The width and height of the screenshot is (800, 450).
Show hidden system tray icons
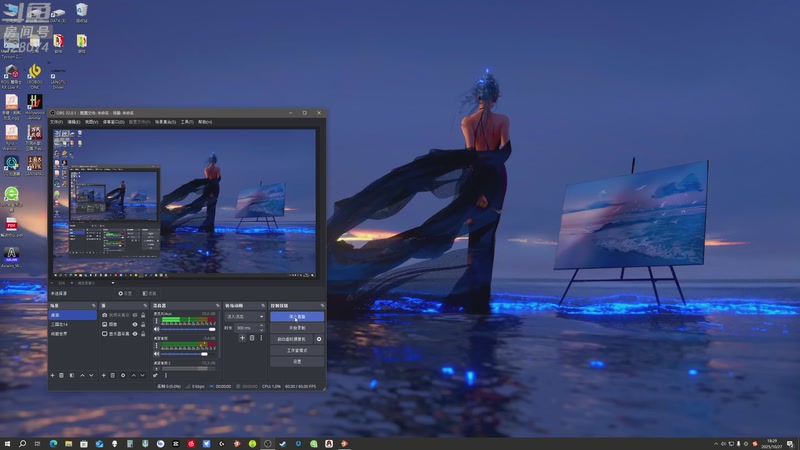pos(716,444)
